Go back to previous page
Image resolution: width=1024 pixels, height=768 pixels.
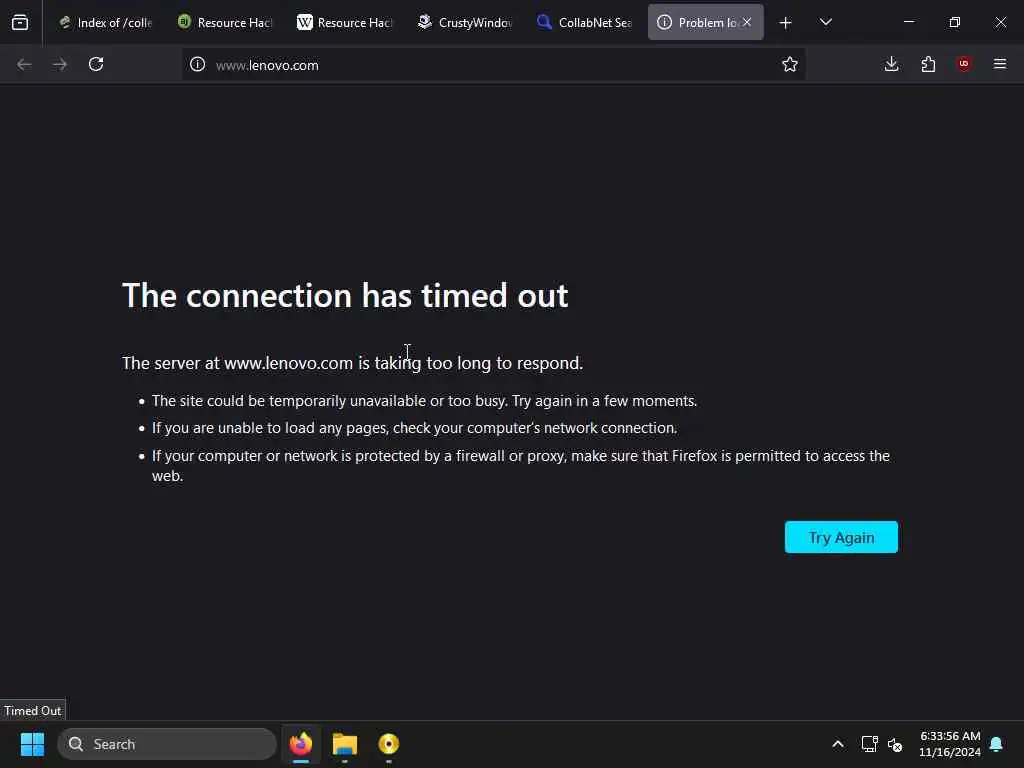click(24, 64)
